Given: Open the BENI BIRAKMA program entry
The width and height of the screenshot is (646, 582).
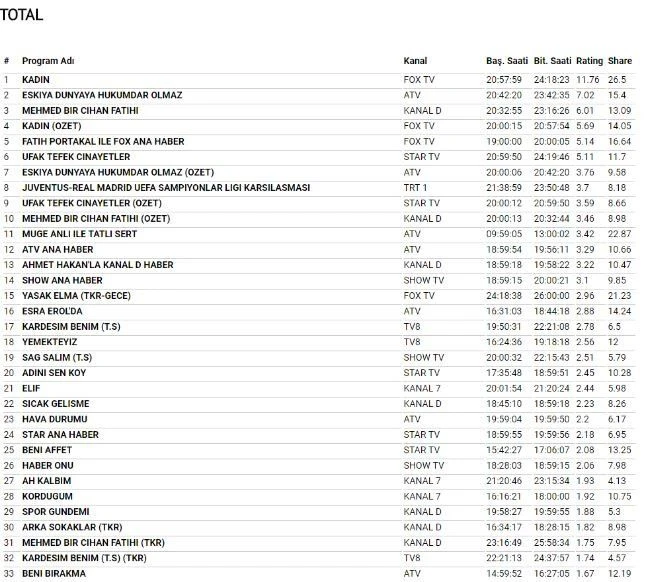Looking at the screenshot, I should click(53, 573).
